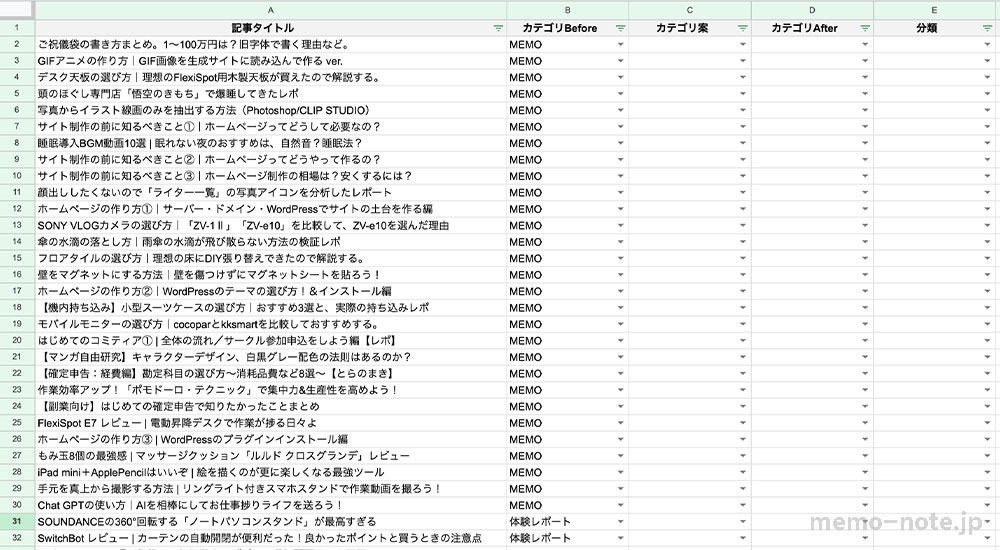Select cell もみ玉8個の最強感 title
The image size is (1000, 550).
coord(271,456)
